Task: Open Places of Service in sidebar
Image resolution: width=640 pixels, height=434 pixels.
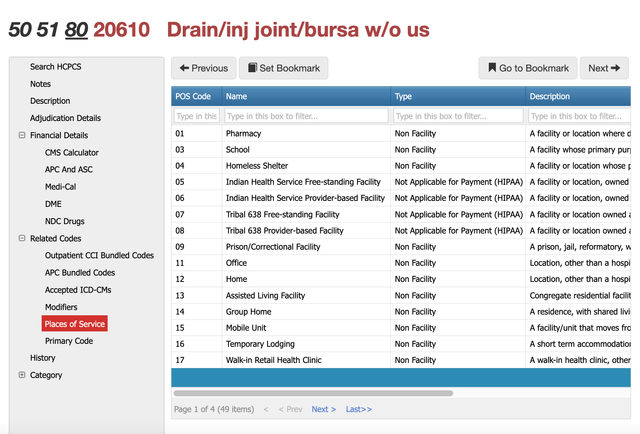Action: (x=75, y=324)
